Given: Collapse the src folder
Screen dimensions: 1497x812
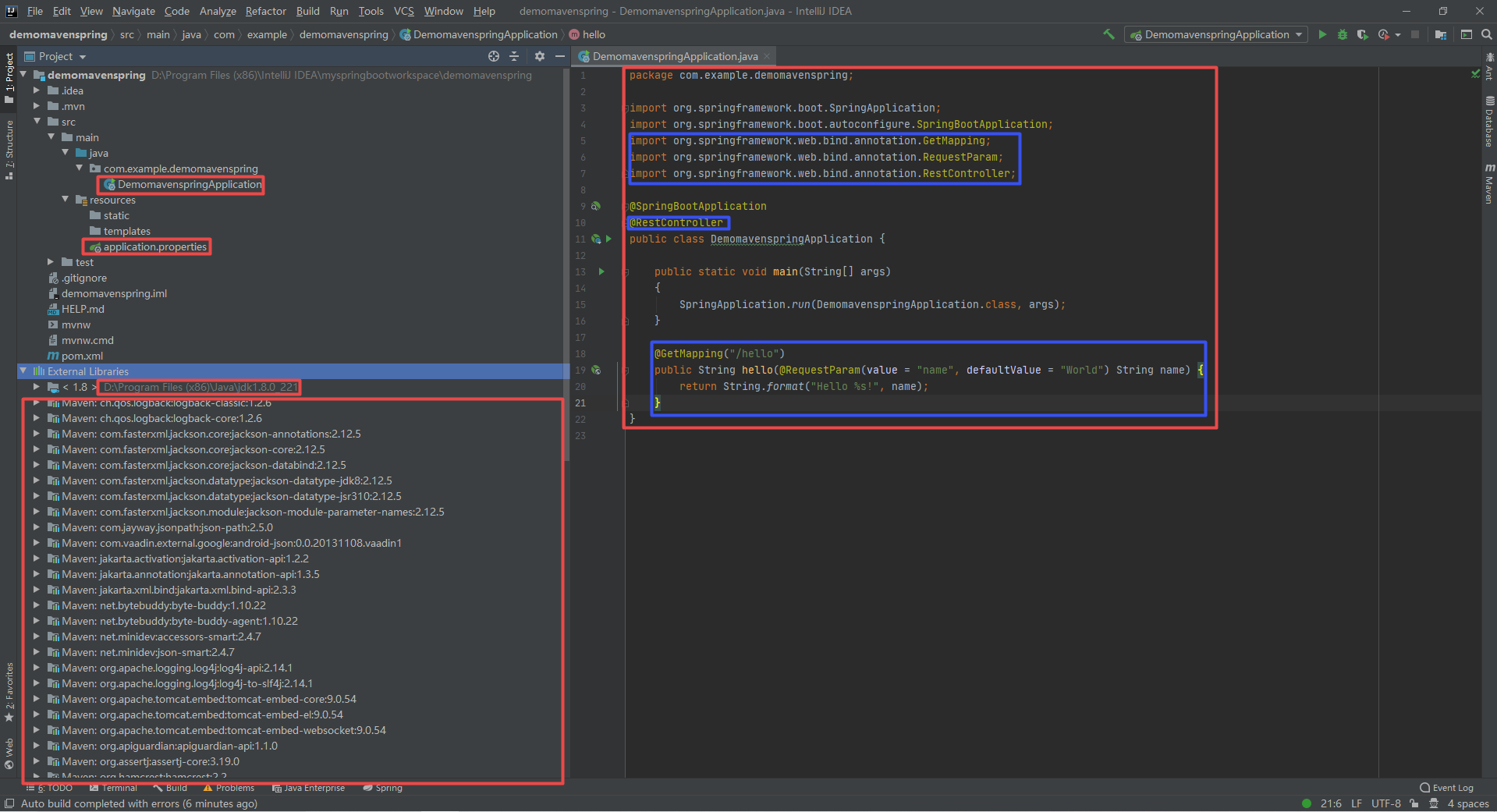Looking at the screenshot, I should 37,122.
